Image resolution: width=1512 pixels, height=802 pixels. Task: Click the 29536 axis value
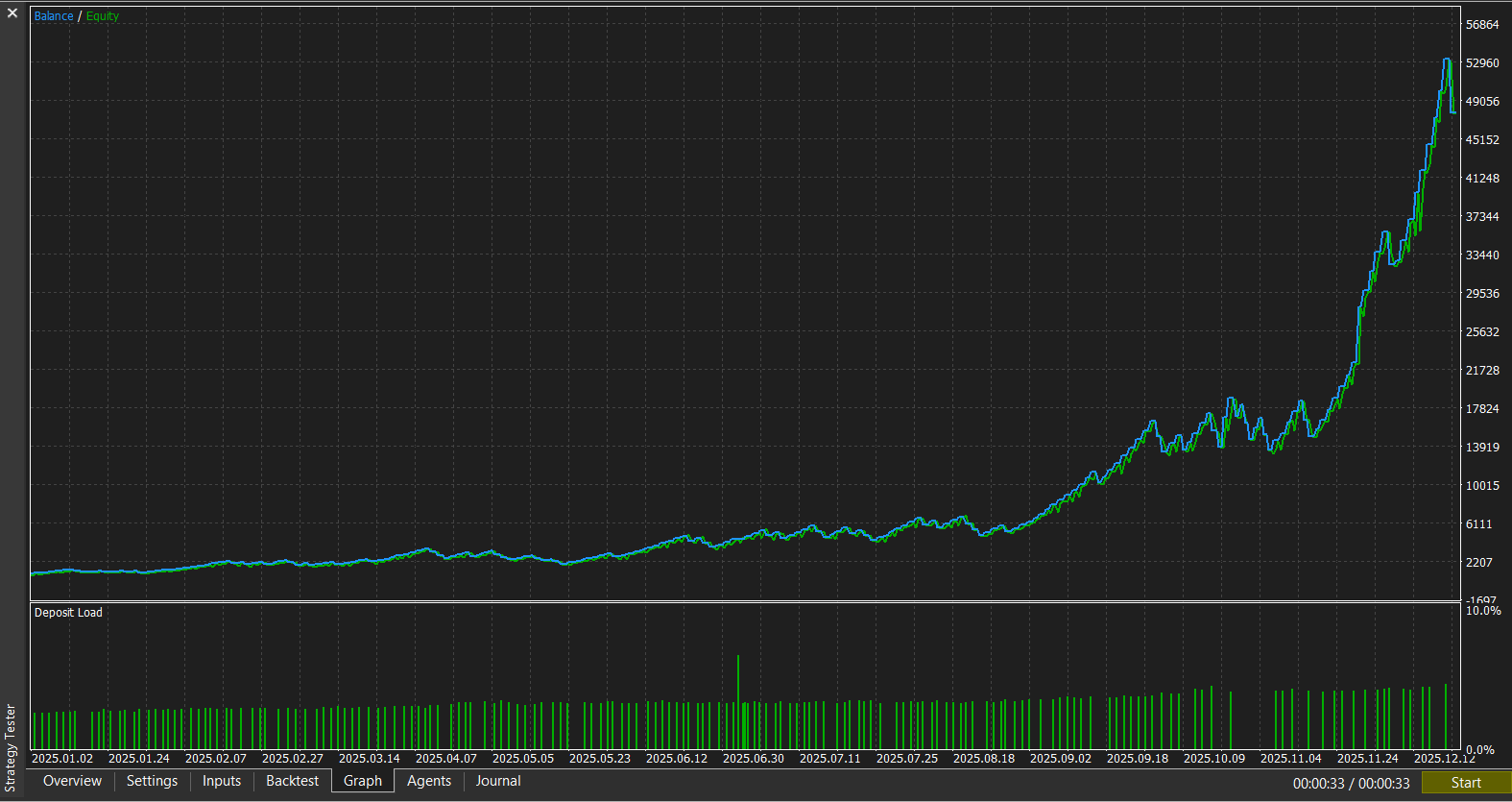click(1482, 294)
